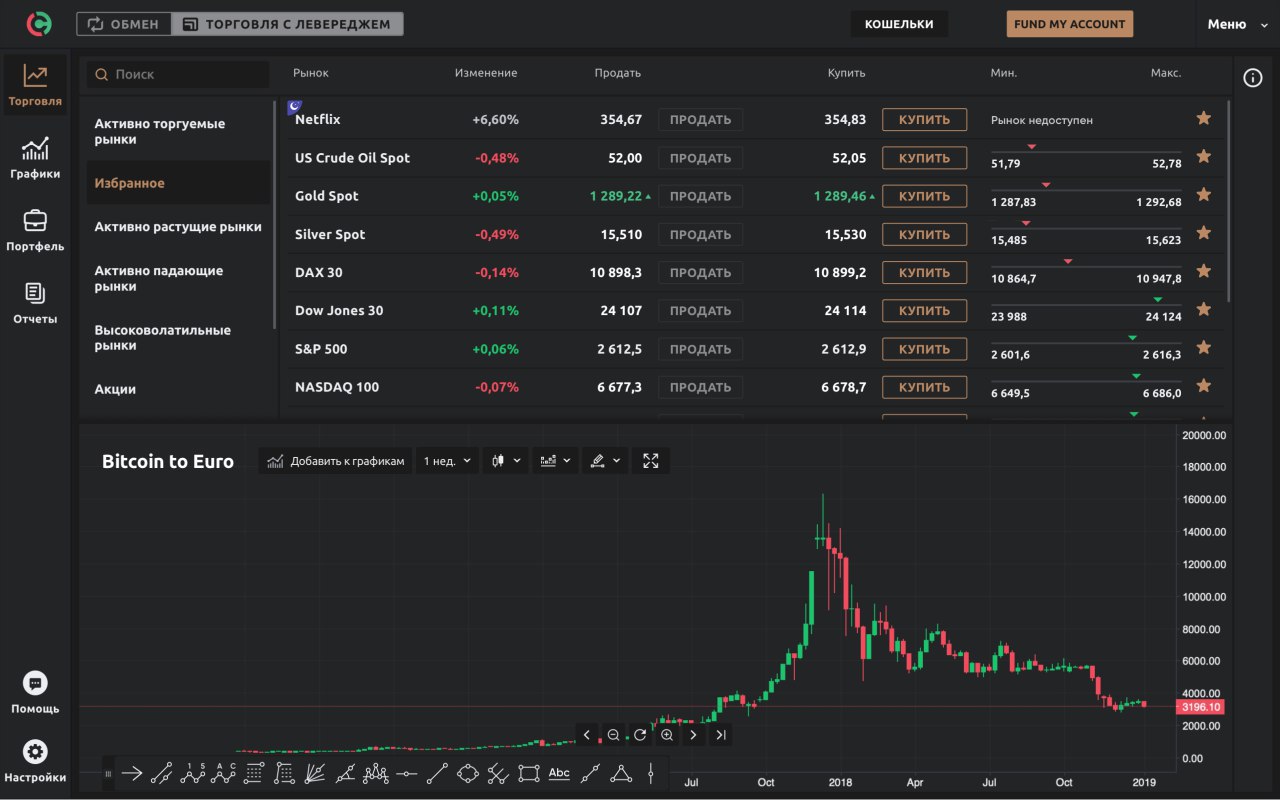Expand the Bitcoin to Euro chart to fullscreen
Image resolution: width=1280 pixels, height=800 pixels.
pos(651,461)
